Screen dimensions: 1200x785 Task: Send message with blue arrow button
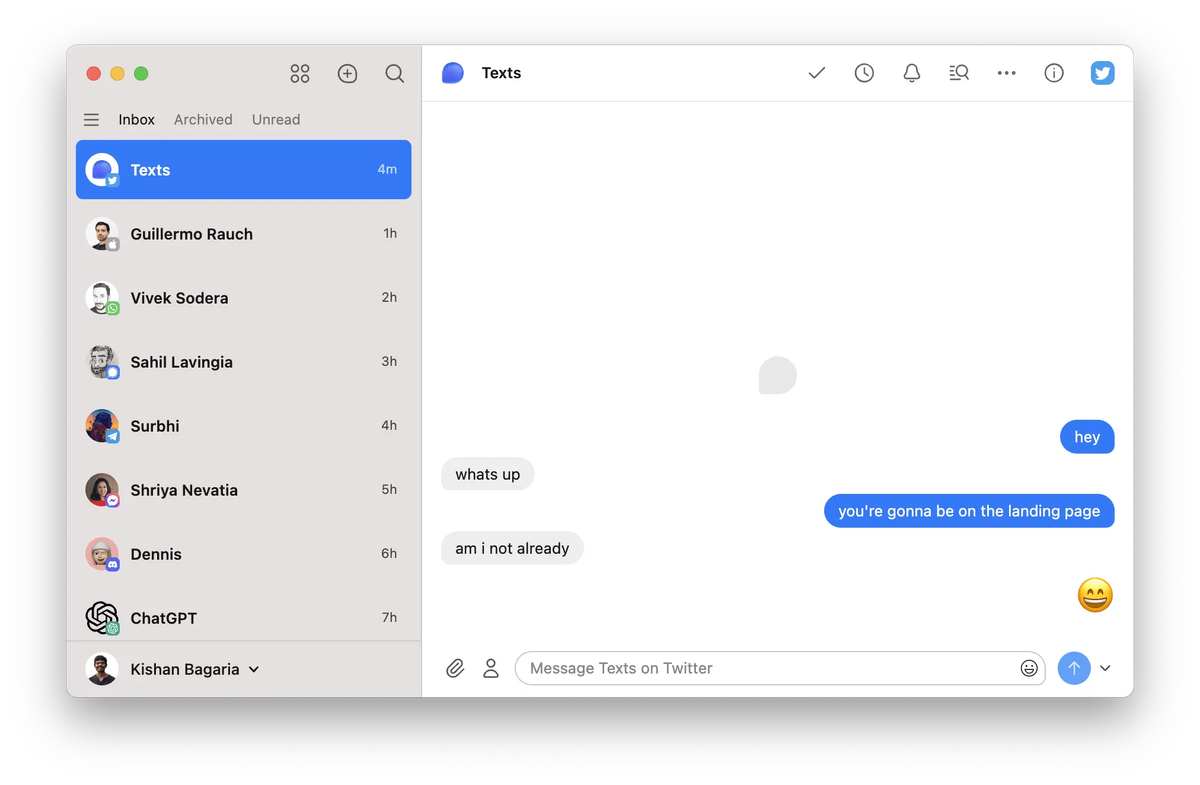[x=1074, y=668]
